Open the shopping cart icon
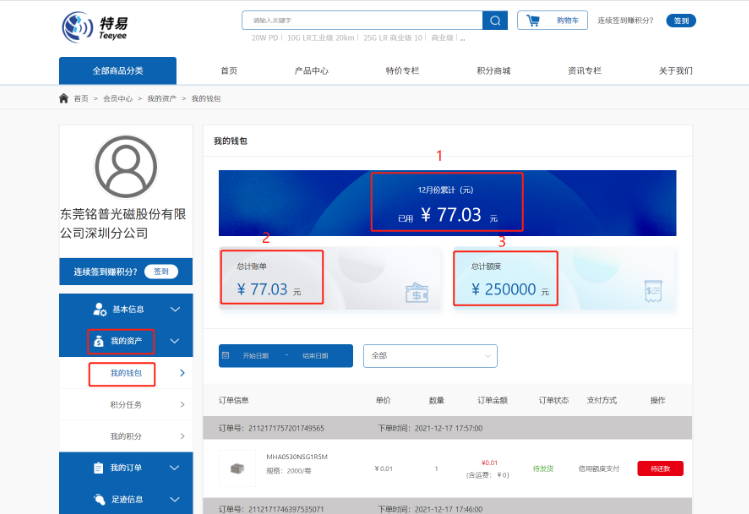Screen dimensions: 749x514 [533, 21]
